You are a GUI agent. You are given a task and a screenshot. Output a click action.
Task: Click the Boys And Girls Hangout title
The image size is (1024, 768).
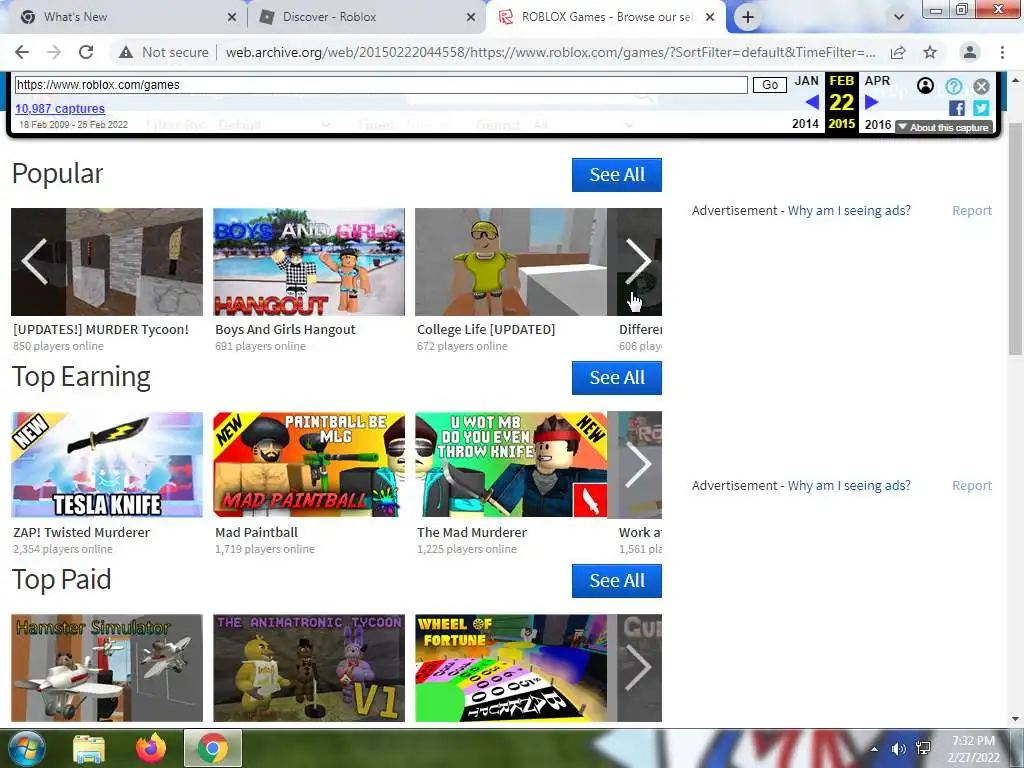(x=285, y=330)
